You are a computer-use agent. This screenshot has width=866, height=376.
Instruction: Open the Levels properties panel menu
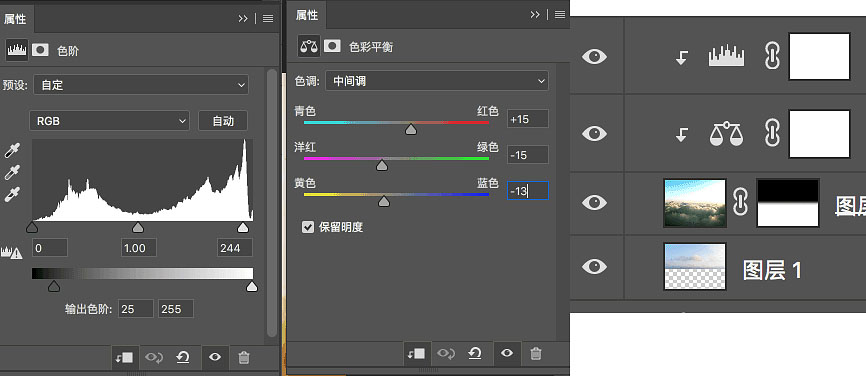pos(268,19)
